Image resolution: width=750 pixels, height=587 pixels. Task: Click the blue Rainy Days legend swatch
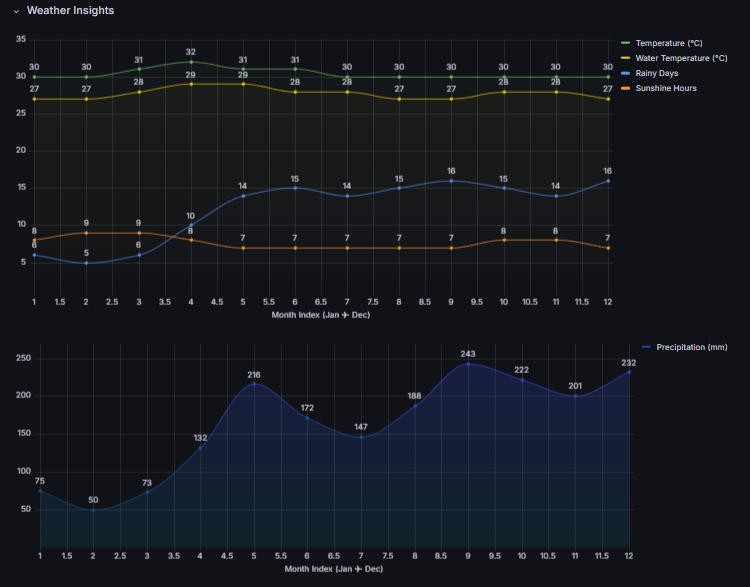coord(626,73)
